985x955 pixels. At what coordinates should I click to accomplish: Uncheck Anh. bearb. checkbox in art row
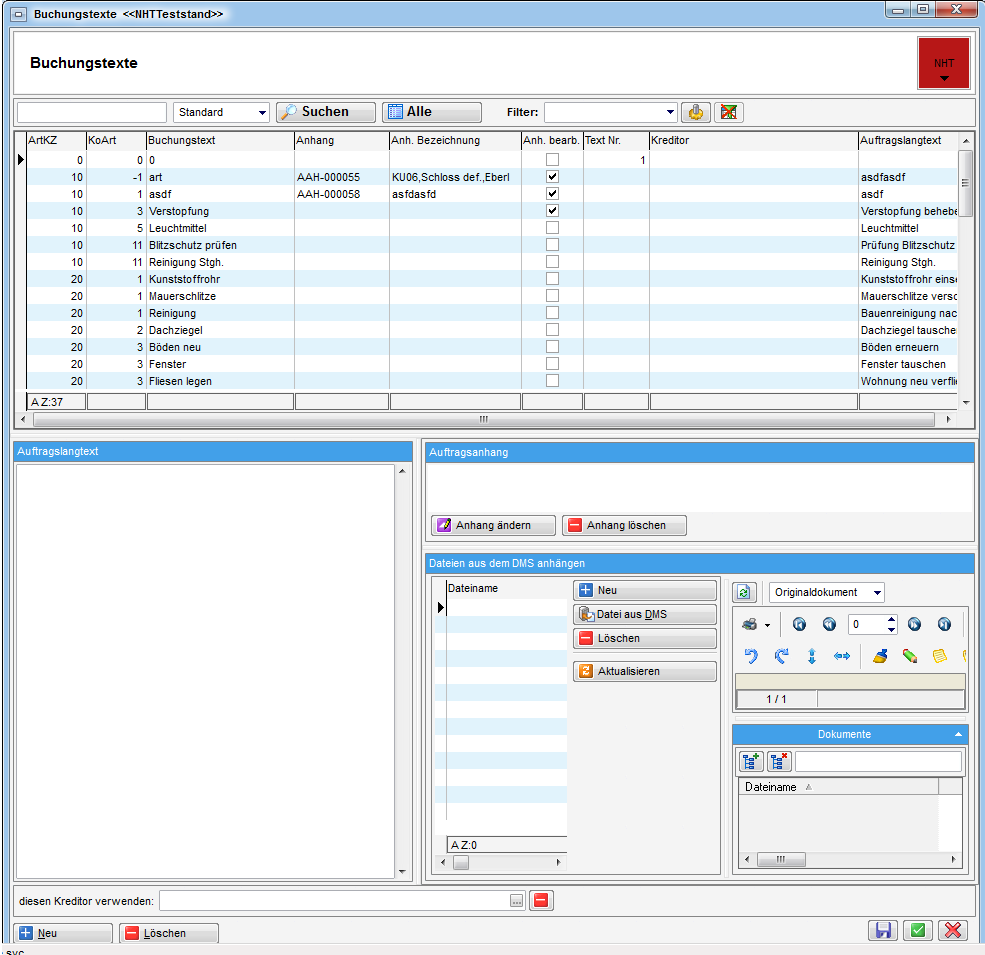click(552, 177)
